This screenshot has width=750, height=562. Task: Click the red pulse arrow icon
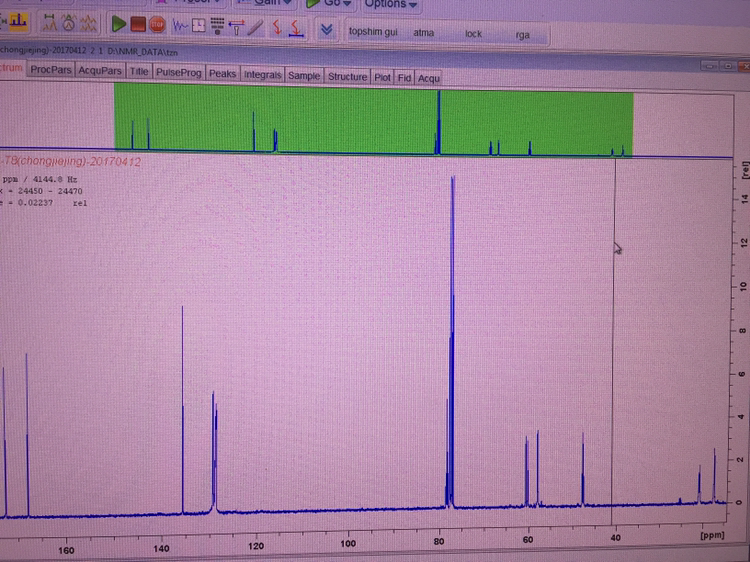coord(276,28)
